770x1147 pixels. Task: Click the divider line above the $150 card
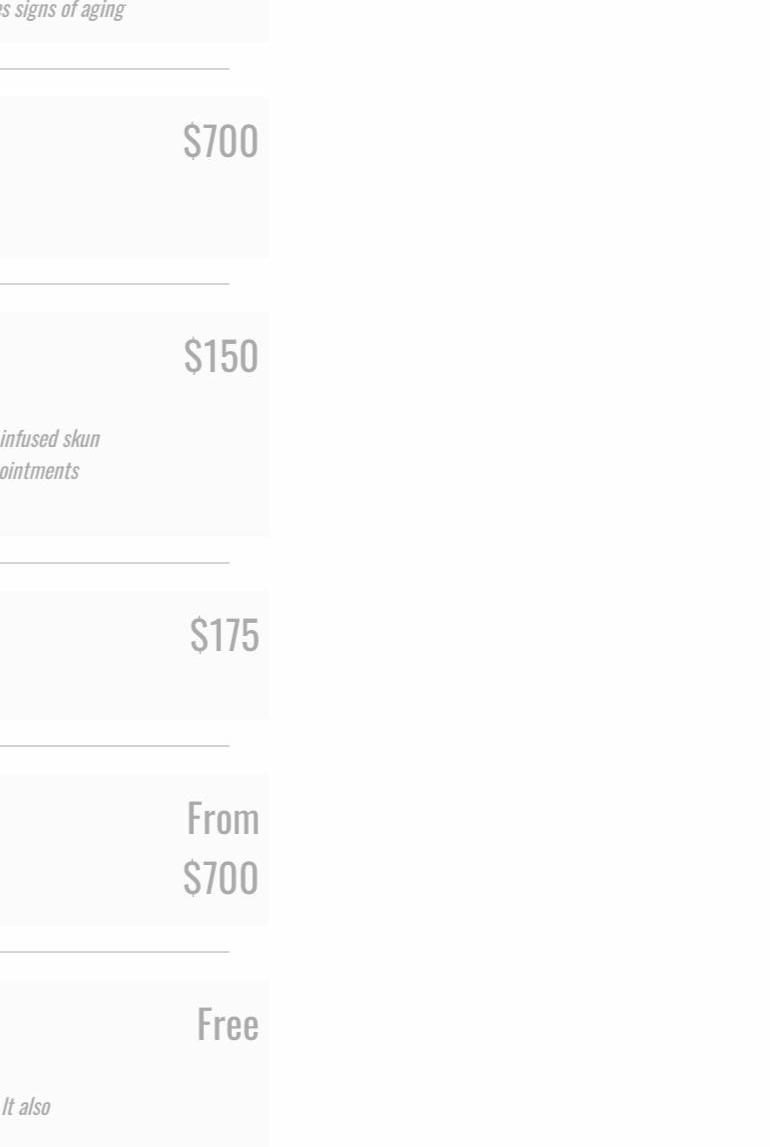(x=115, y=284)
